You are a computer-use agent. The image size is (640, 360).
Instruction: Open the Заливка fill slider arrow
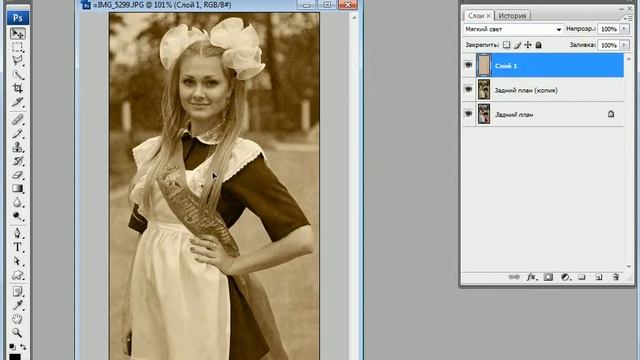coord(624,45)
